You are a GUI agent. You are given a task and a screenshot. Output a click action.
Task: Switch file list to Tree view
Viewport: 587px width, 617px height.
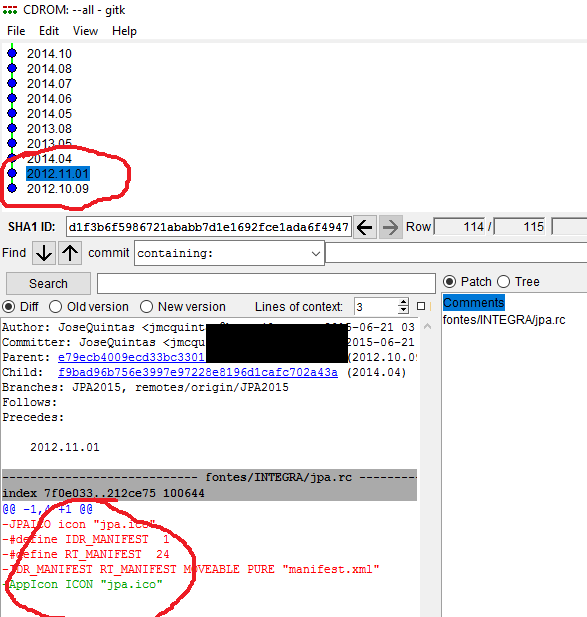(504, 282)
